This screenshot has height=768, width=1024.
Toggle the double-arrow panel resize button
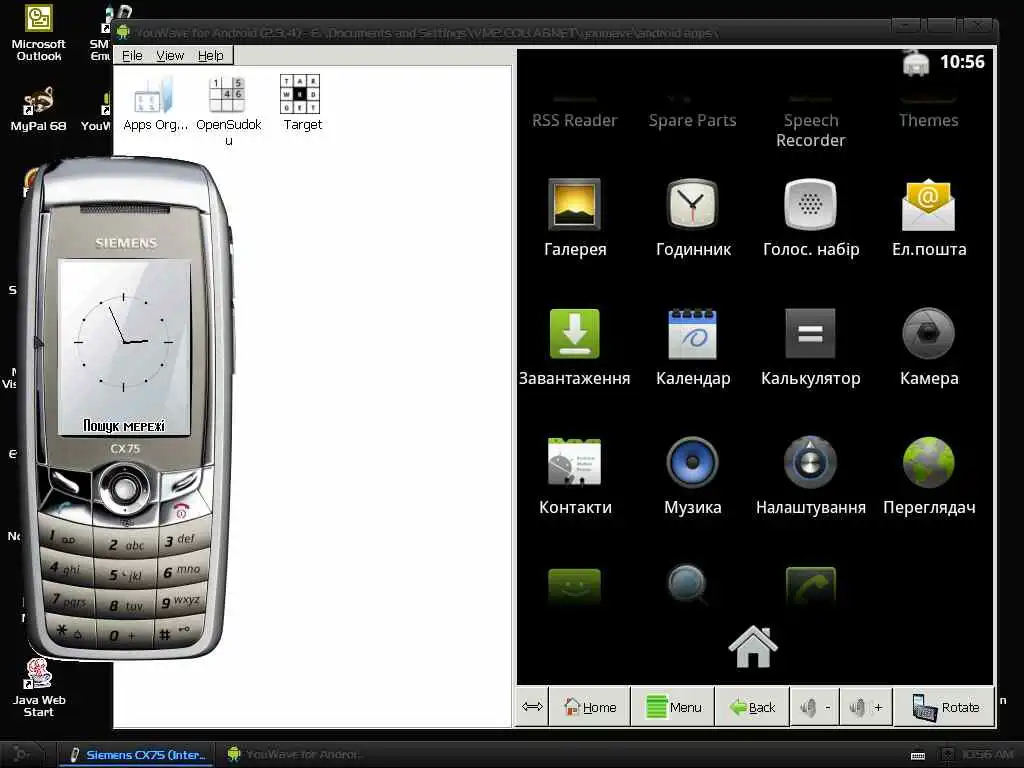[x=532, y=707]
